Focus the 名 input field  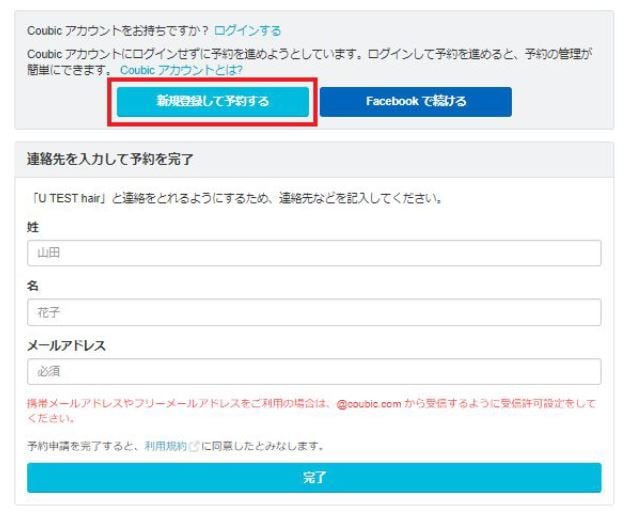[314, 312]
